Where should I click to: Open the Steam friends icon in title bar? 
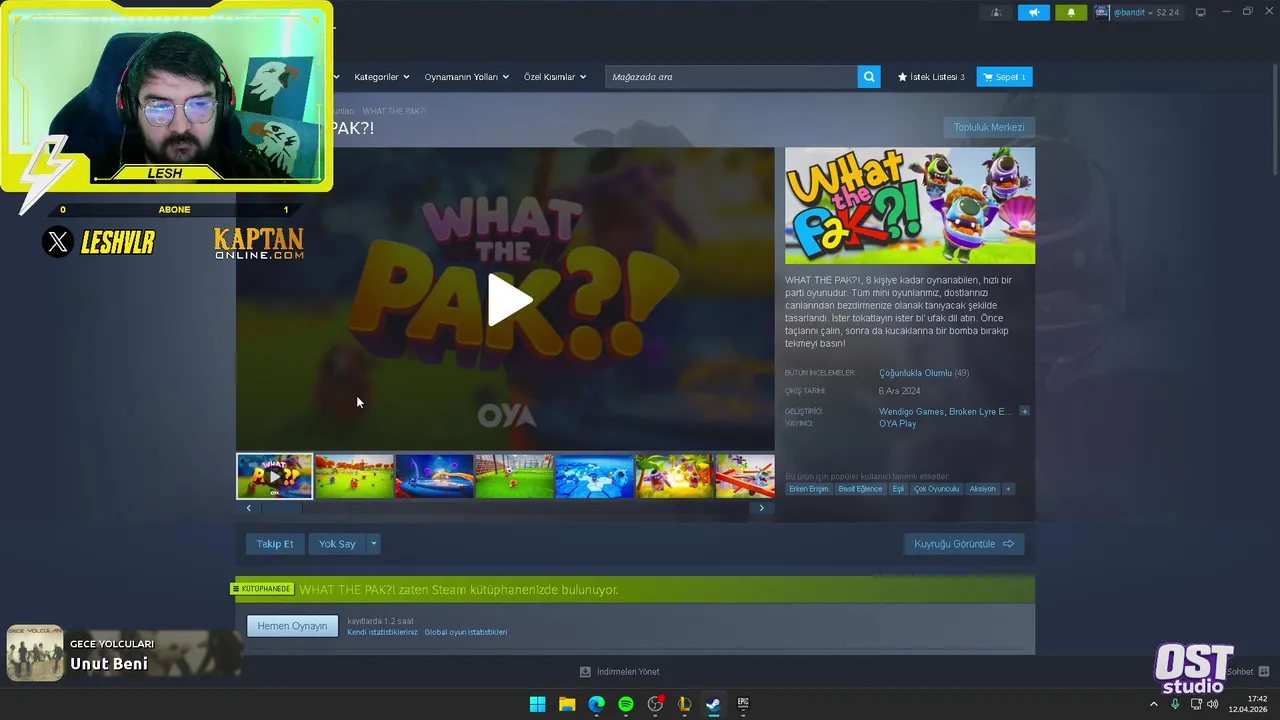[996, 12]
